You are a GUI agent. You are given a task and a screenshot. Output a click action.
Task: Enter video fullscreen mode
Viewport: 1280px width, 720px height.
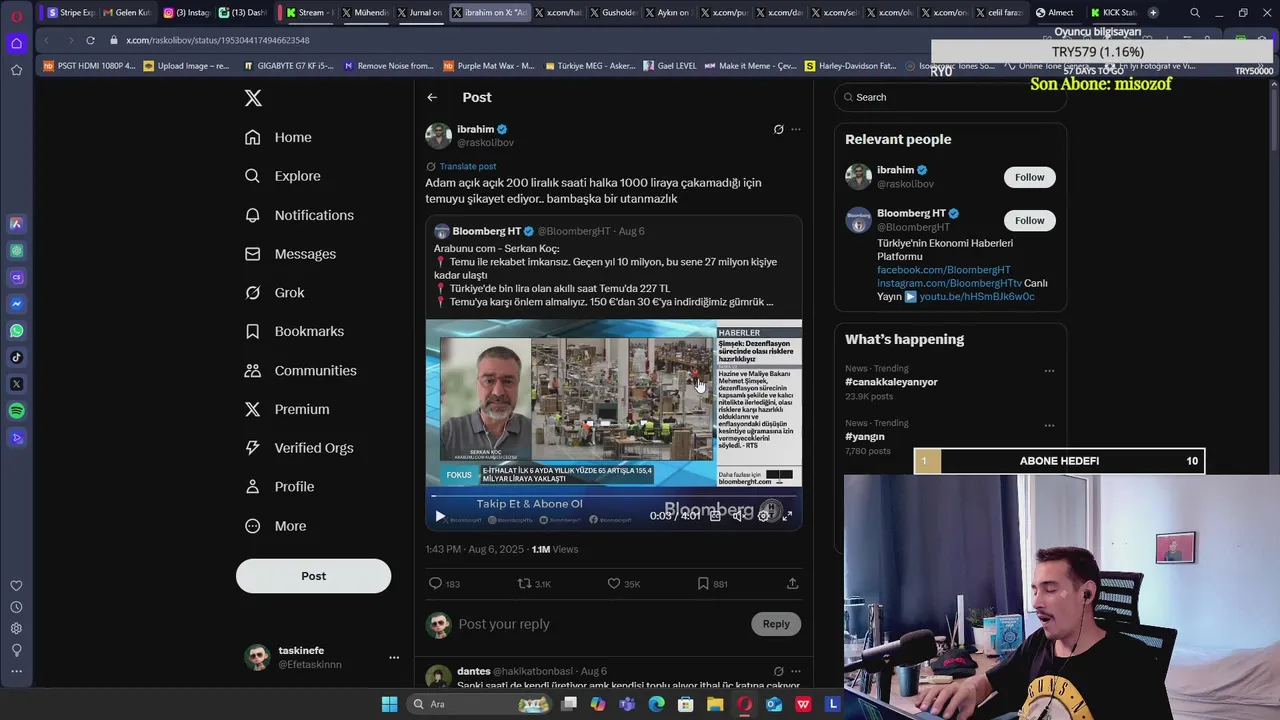pyautogui.click(x=787, y=516)
